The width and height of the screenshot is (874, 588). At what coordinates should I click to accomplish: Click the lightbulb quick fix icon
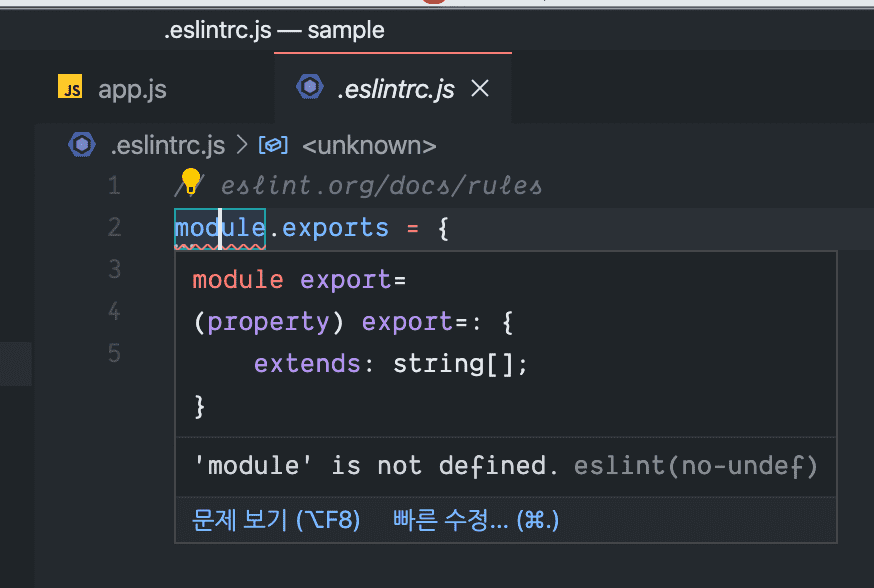point(190,181)
